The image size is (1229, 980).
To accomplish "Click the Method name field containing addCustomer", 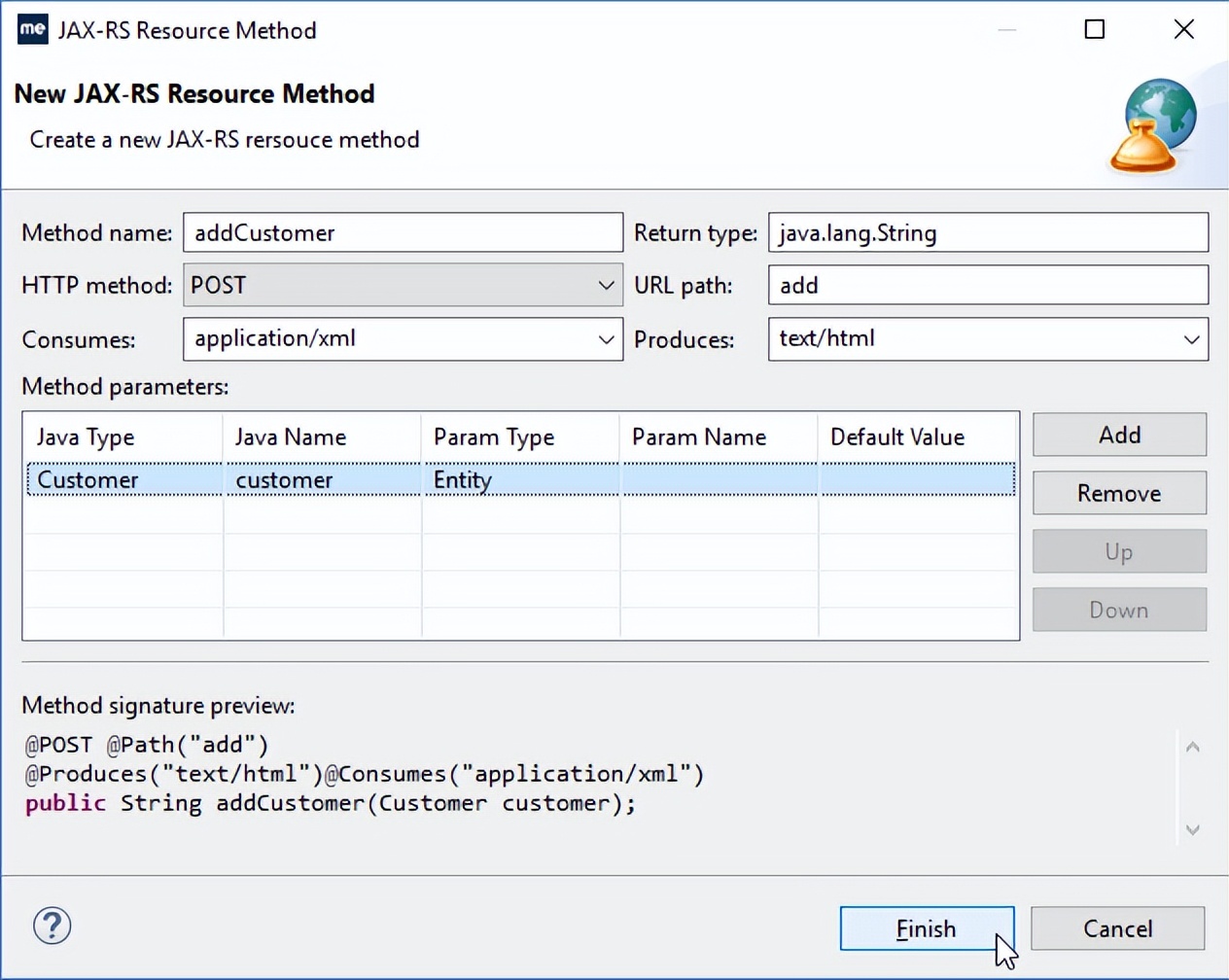I will coord(403,232).
